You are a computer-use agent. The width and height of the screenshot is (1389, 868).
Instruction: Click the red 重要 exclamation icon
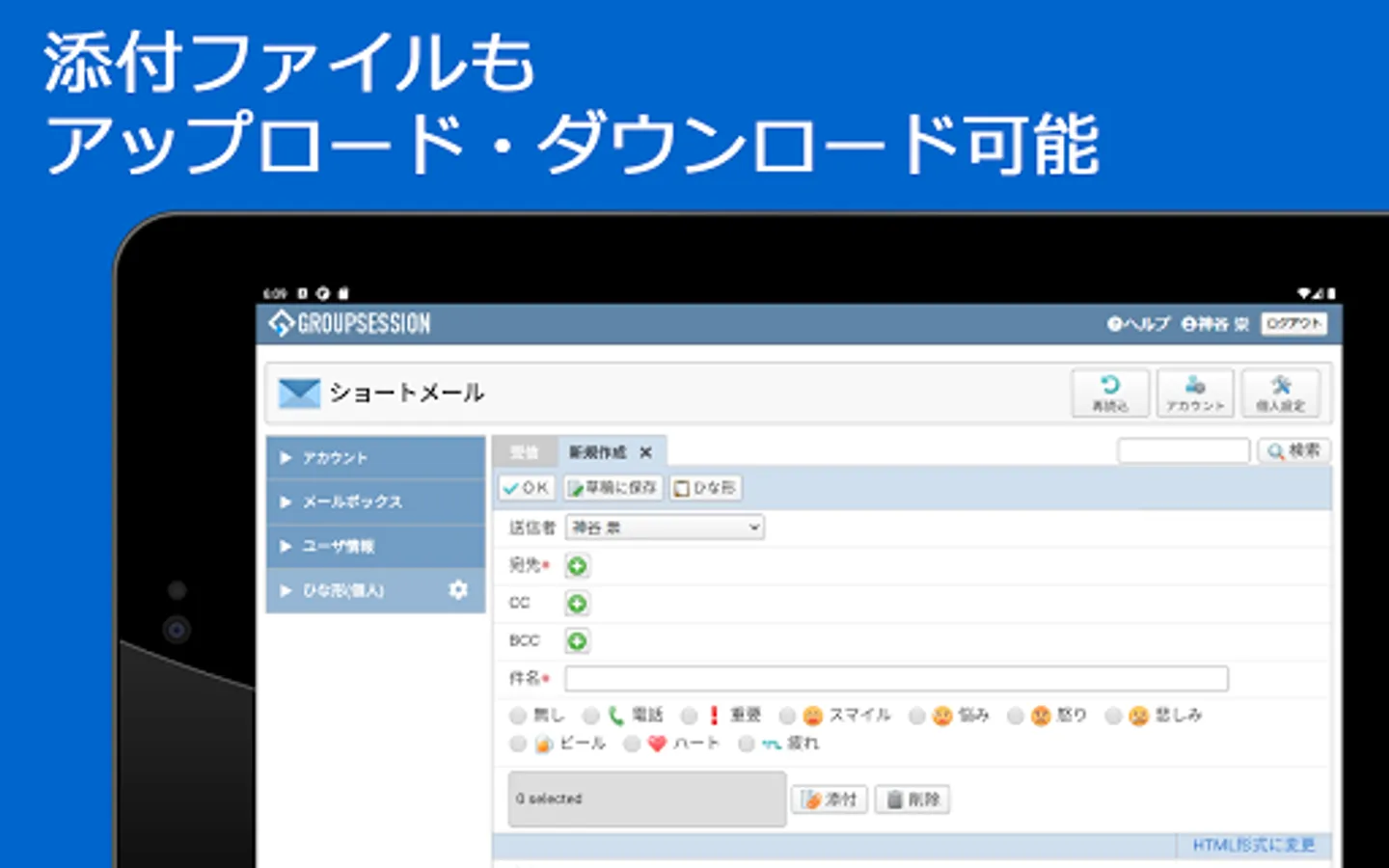715,716
